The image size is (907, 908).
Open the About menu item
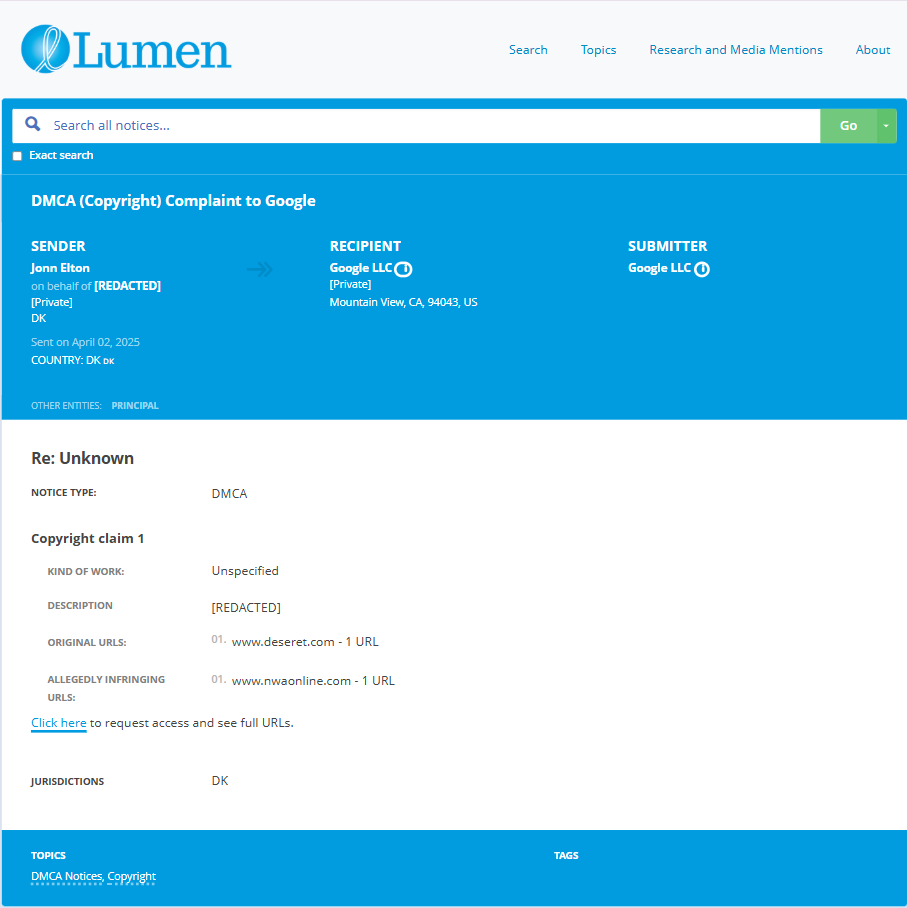tap(873, 50)
